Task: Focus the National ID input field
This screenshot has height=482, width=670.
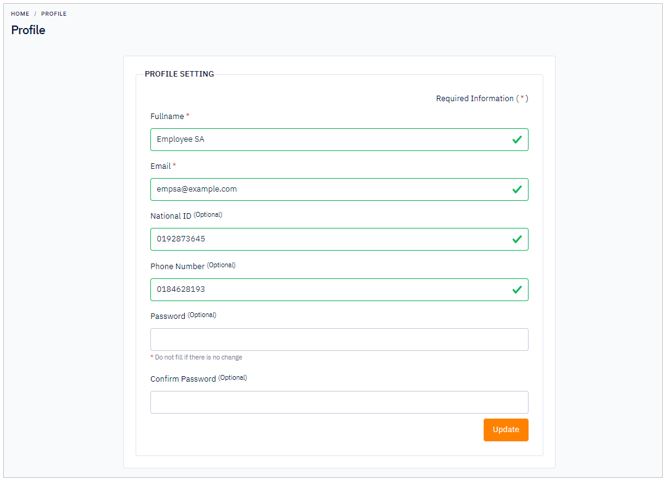Action: (339, 239)
